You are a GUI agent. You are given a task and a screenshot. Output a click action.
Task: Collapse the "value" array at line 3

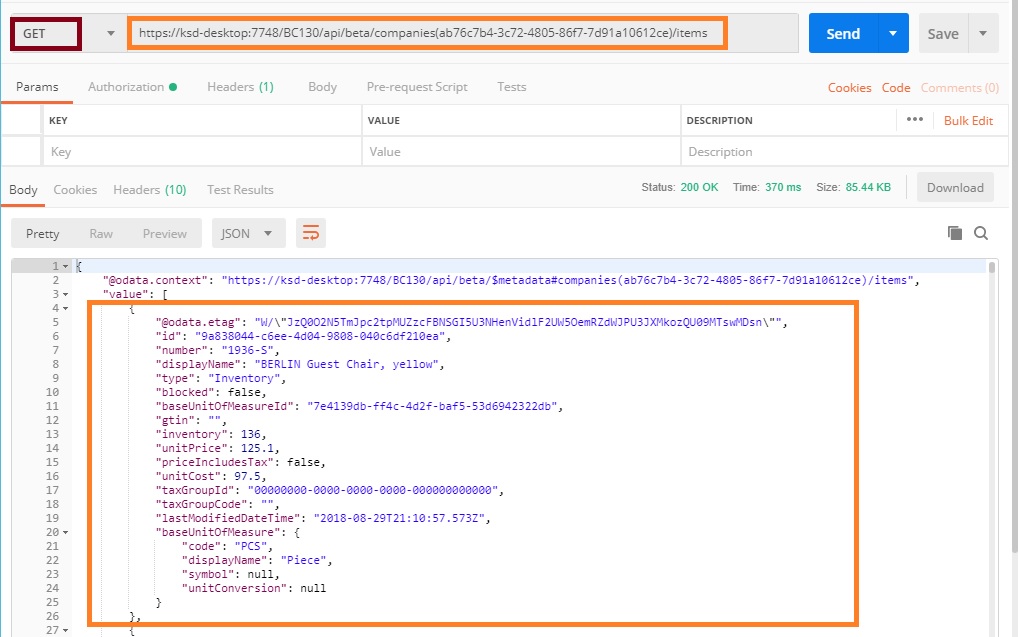point(66,295)
